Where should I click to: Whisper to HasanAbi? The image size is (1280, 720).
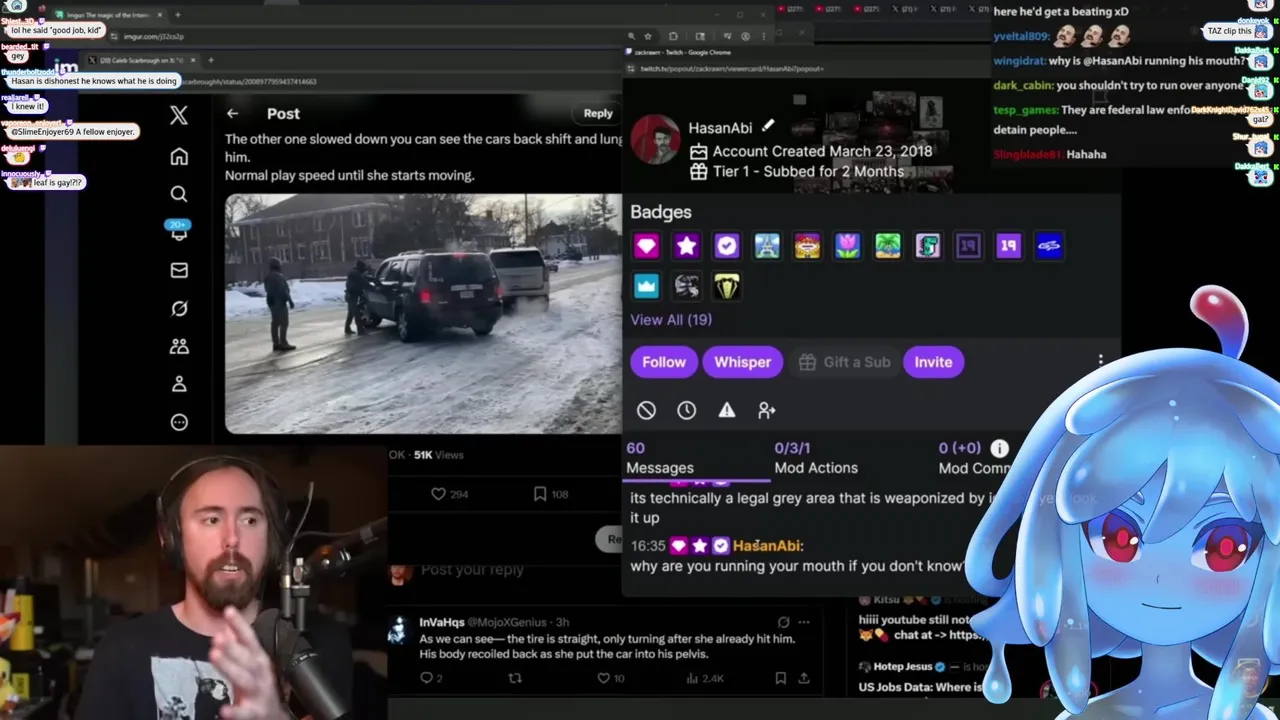(x=742, y=362)
